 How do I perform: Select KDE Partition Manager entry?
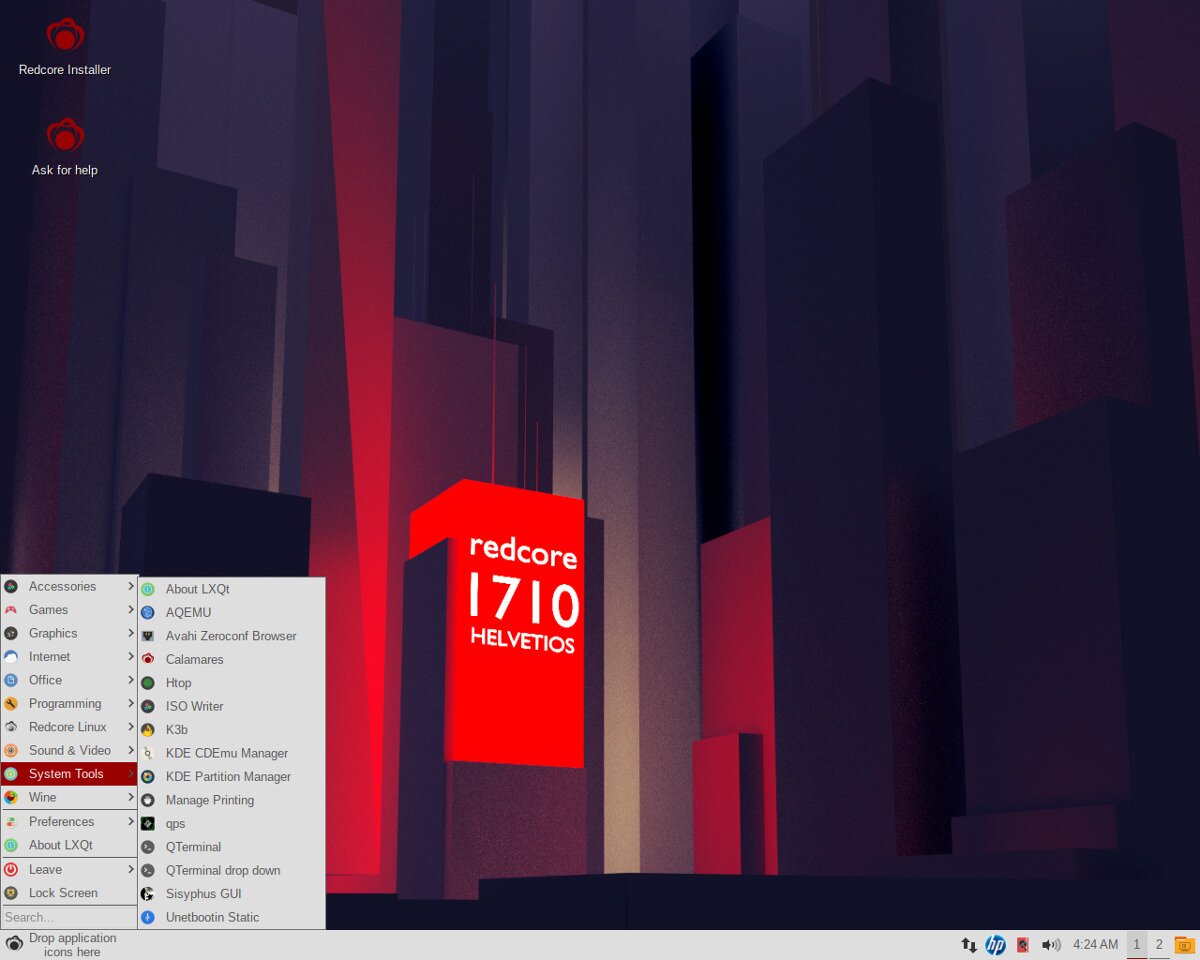coord(228,777)
